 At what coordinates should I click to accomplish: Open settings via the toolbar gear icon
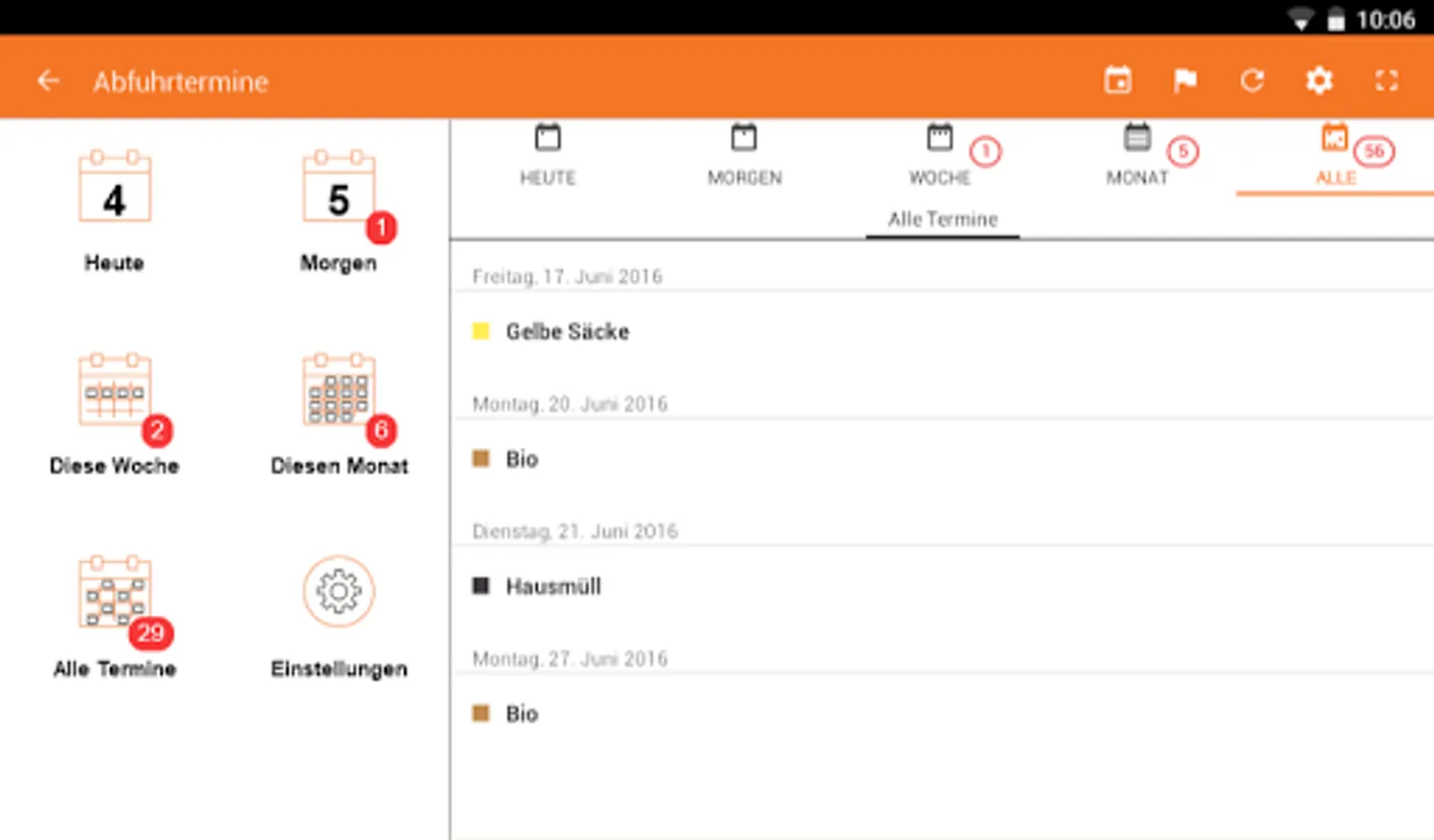[x=1319, y=81]
